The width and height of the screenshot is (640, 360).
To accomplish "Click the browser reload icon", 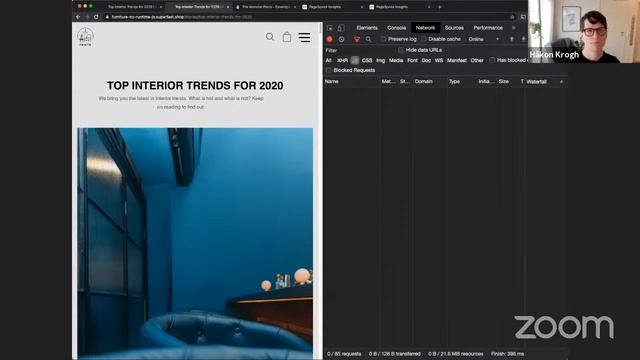I will tap(96, 17).
